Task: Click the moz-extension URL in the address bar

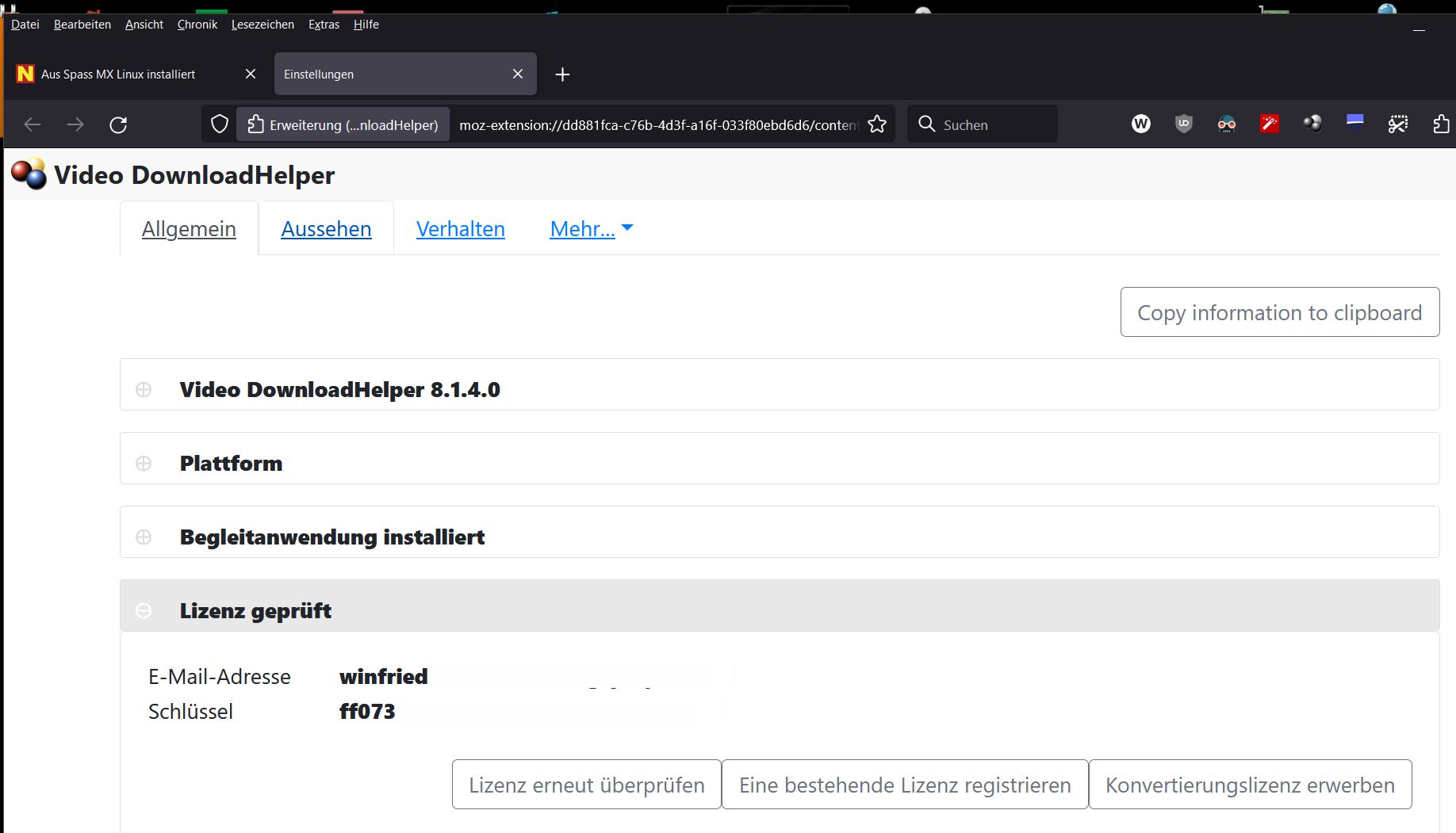Action: click(x=658, y=125)
